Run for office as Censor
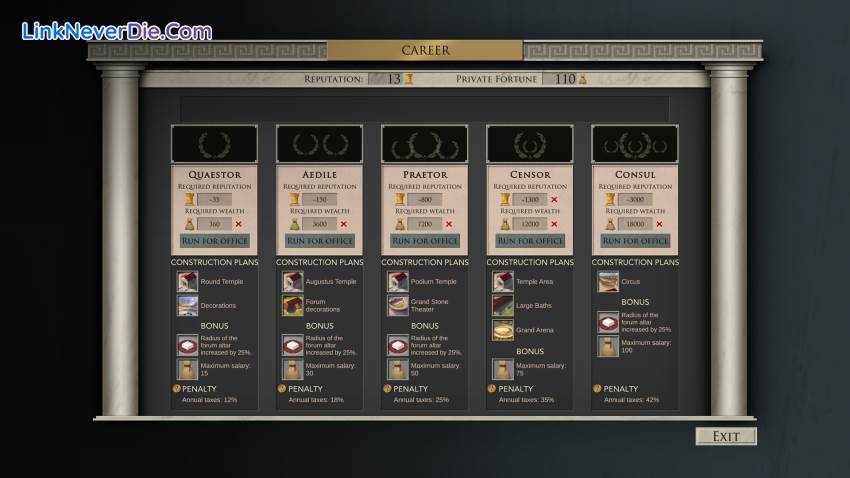This screenshot has width=850, height=478. click(530, 241)
